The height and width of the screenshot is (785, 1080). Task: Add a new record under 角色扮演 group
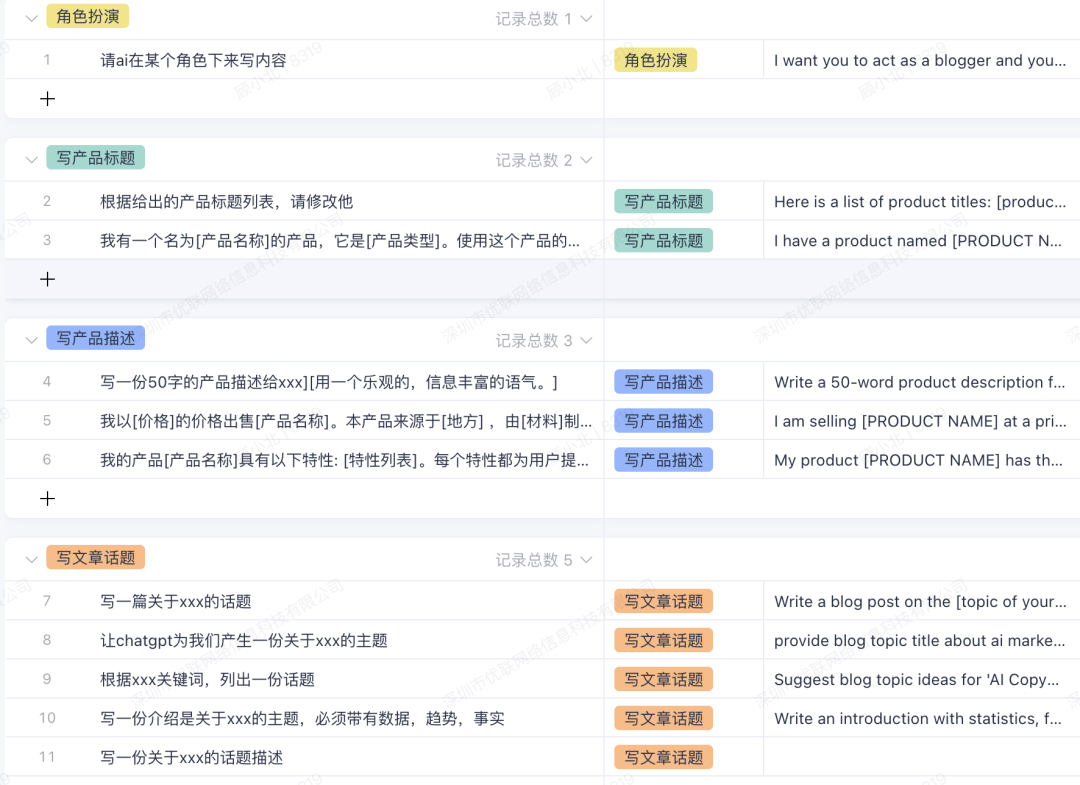click(47, 99)
